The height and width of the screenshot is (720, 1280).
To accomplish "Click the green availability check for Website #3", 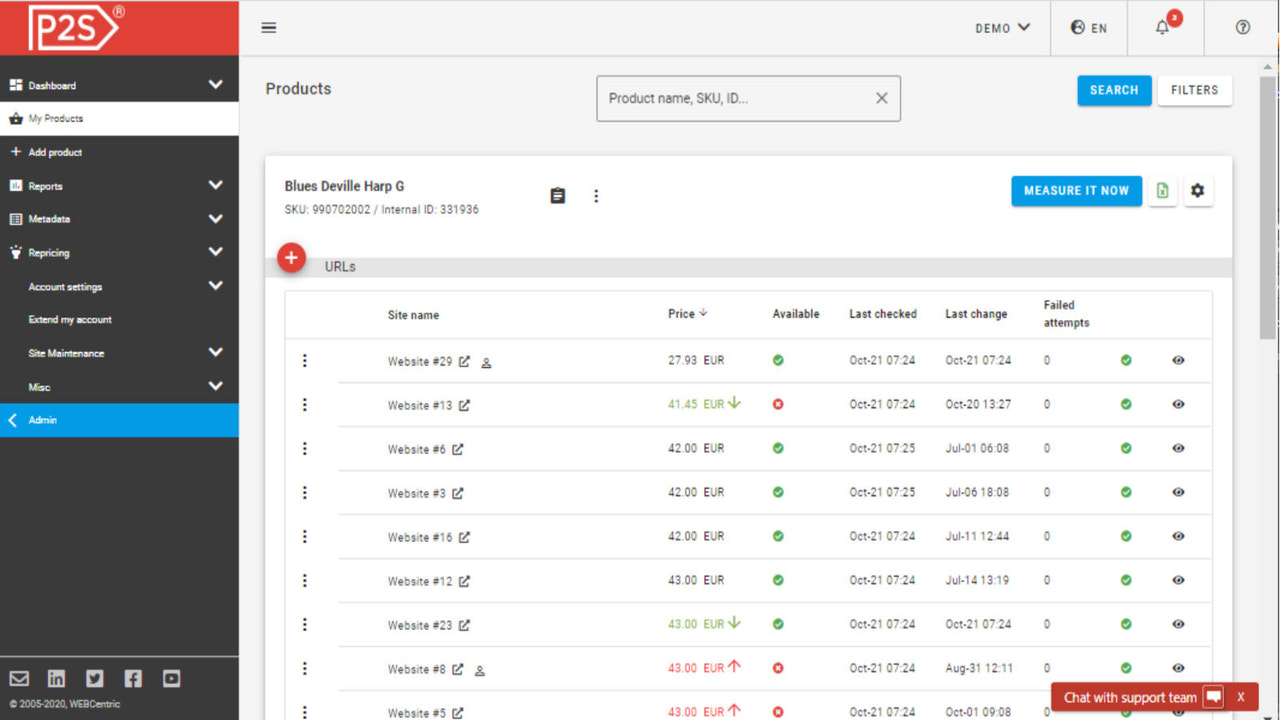I will coord(777,492).
